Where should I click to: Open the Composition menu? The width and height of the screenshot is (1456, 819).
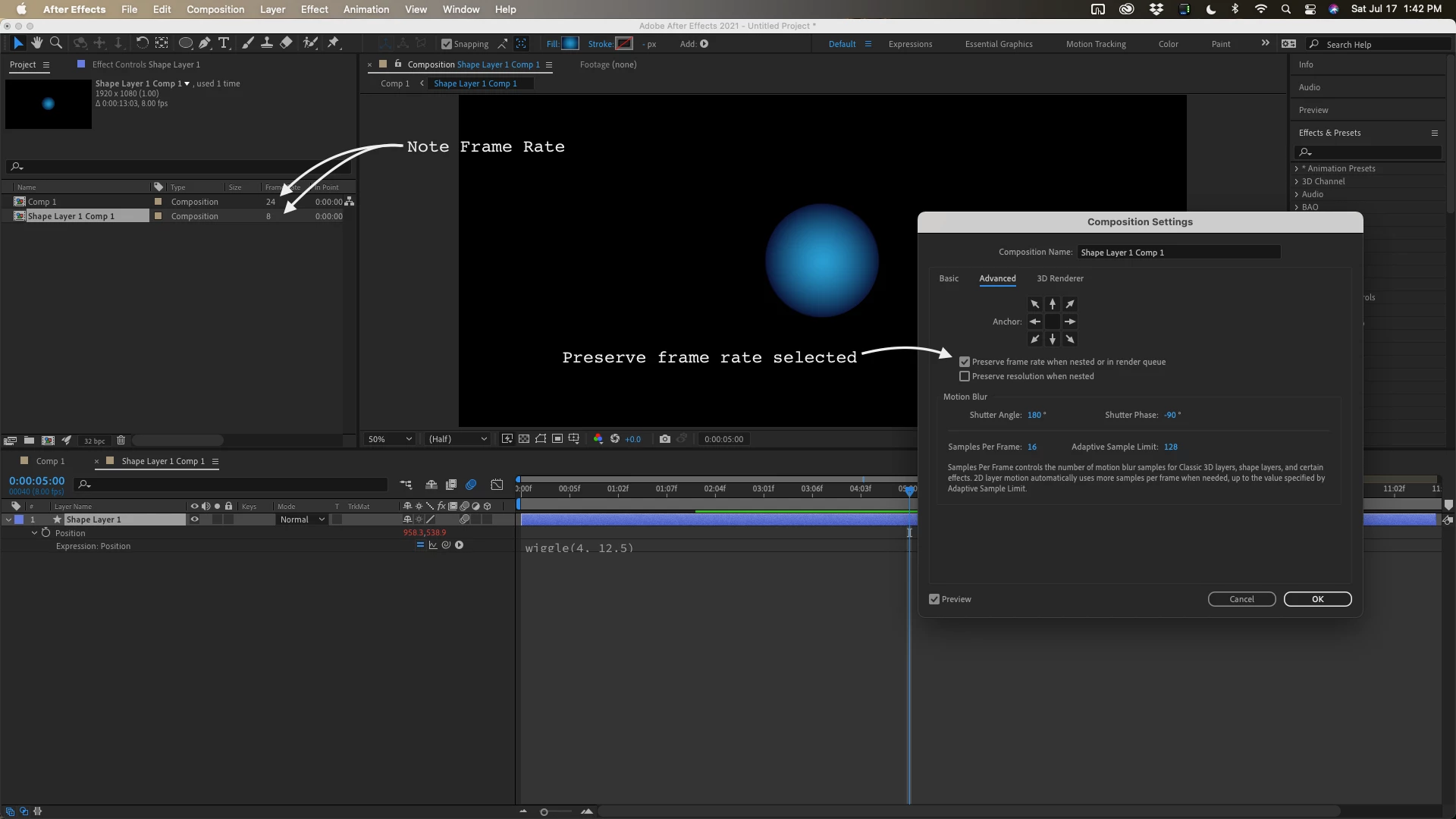click(215, 9)
